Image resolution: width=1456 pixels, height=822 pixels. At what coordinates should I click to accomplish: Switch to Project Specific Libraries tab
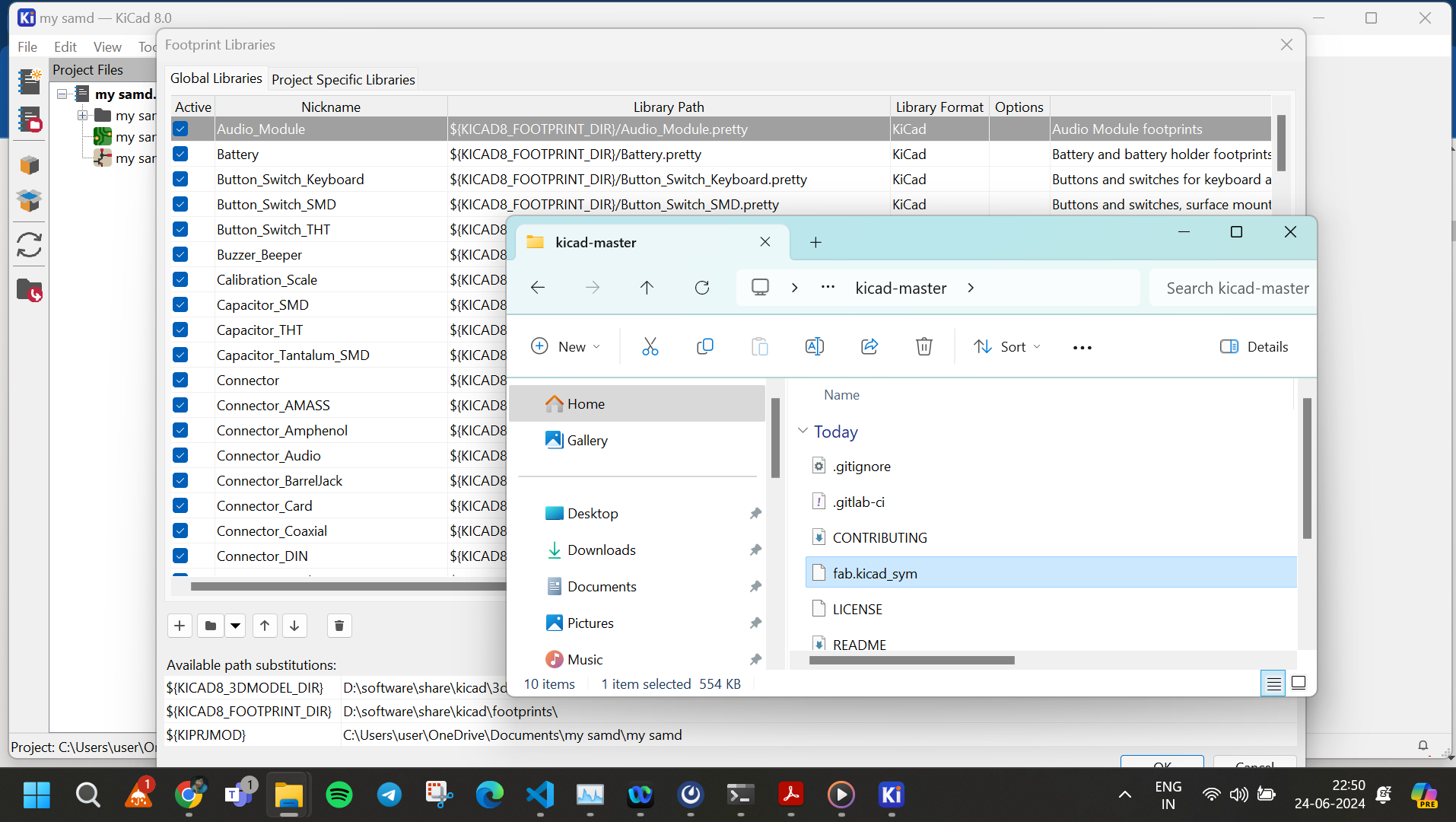[343, 79]
